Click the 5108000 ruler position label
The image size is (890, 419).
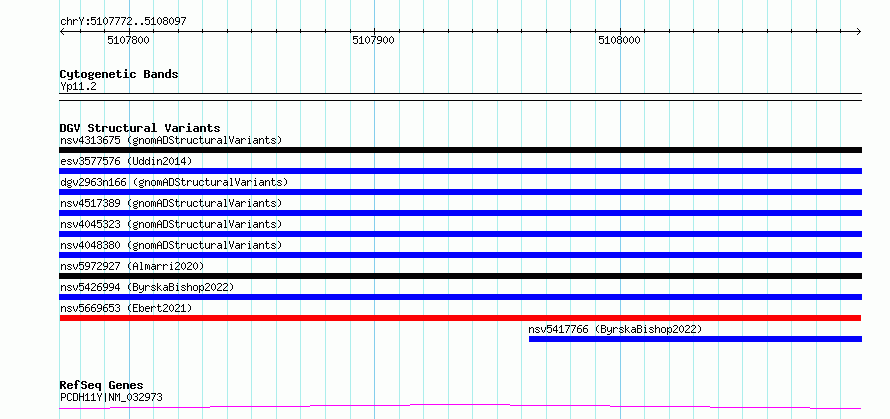pyautogui.click(x=619, y=40)
